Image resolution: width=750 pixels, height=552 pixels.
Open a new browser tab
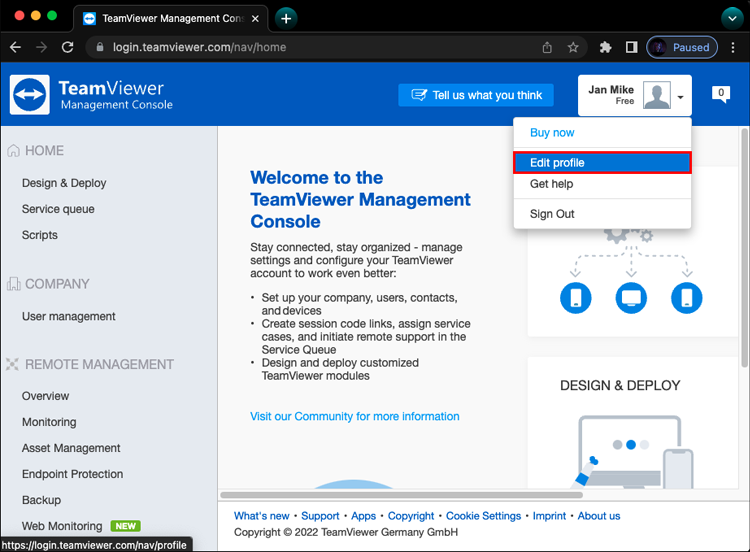pos(286,18)
